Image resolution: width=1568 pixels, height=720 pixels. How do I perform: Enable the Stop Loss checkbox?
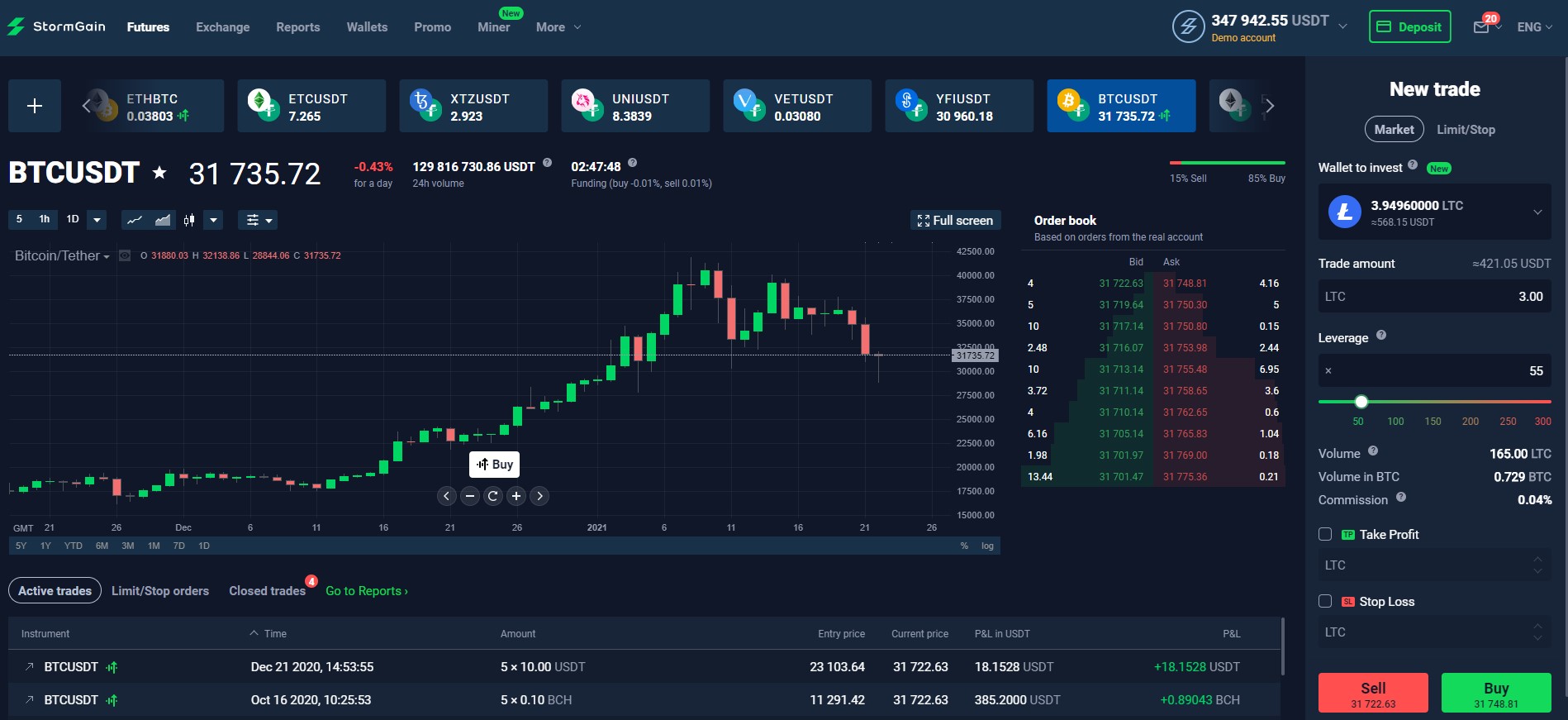coord(1325,601)
